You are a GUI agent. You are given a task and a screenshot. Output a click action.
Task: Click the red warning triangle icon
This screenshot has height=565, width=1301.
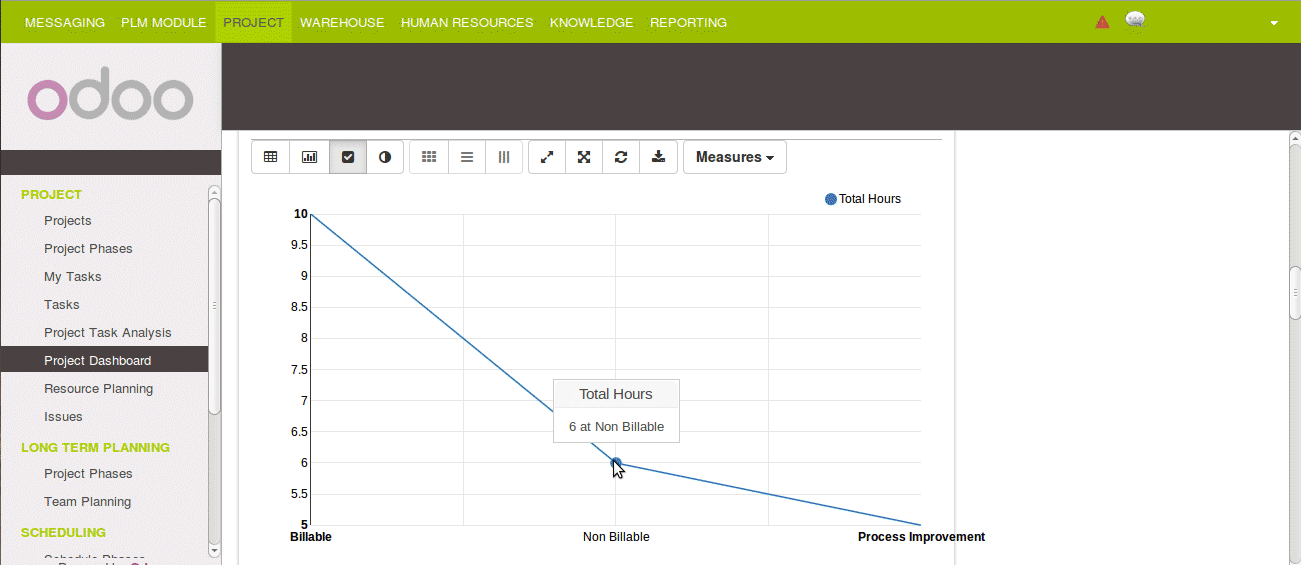[x=1102, y=22]
